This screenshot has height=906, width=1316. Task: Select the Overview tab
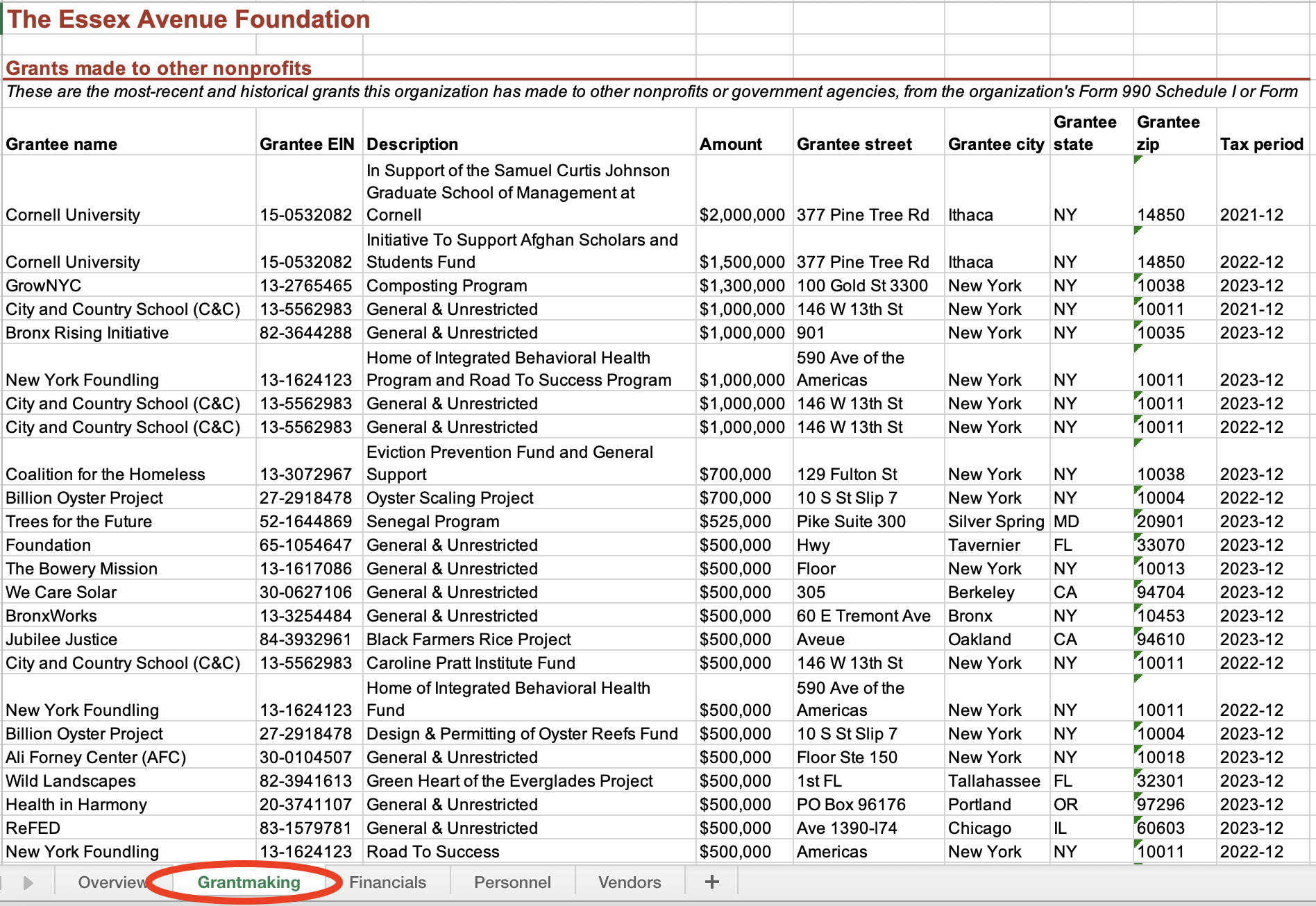[112, 882]
